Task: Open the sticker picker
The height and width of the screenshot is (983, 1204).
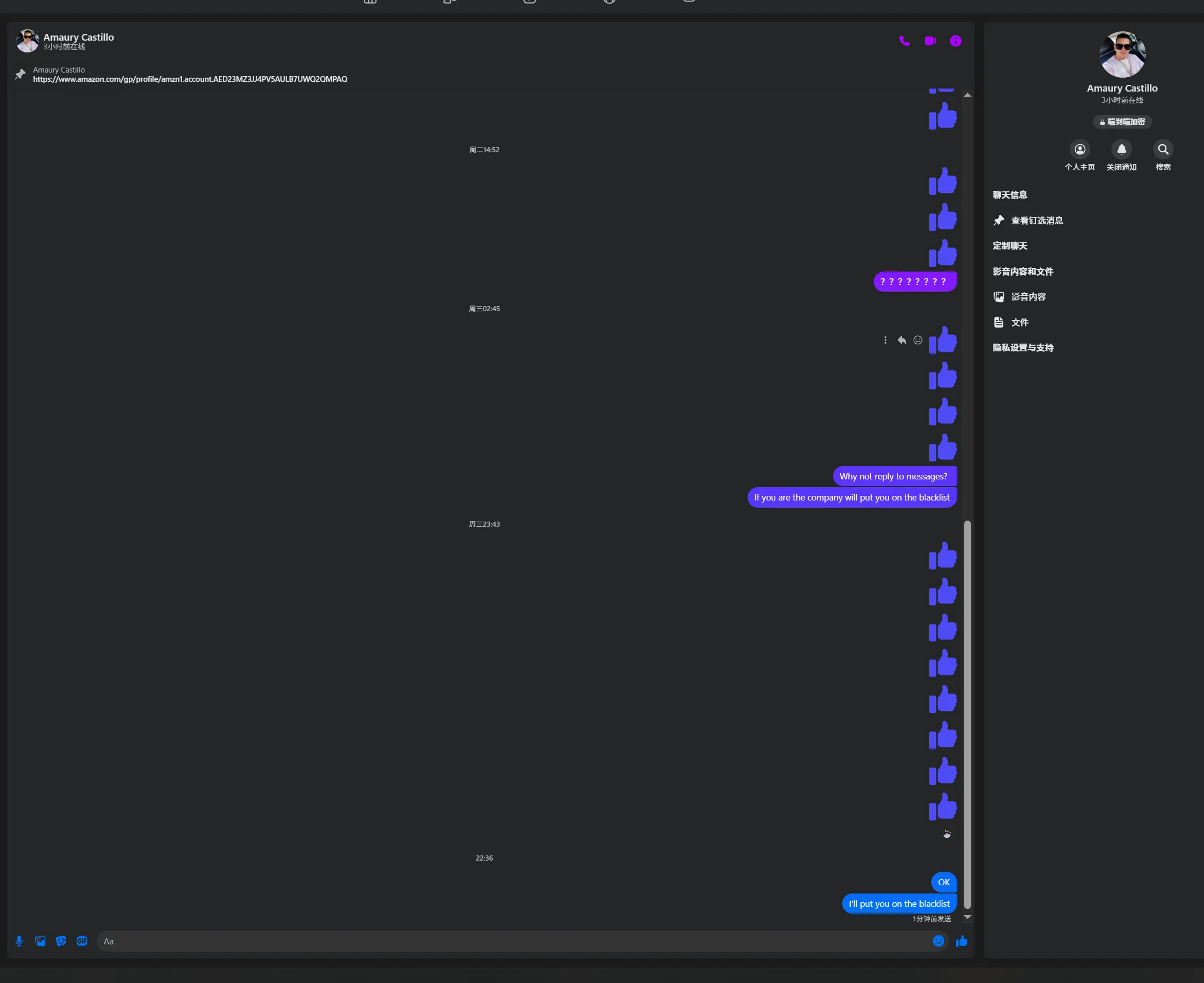Action: pyautogui.click(x=61, y=941)
